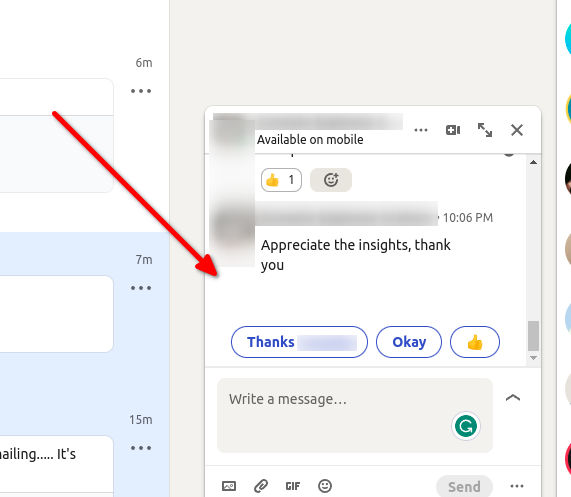Screen dimensions: 571x497
Task: Open options for the 6m conversation
Action: 141,91
